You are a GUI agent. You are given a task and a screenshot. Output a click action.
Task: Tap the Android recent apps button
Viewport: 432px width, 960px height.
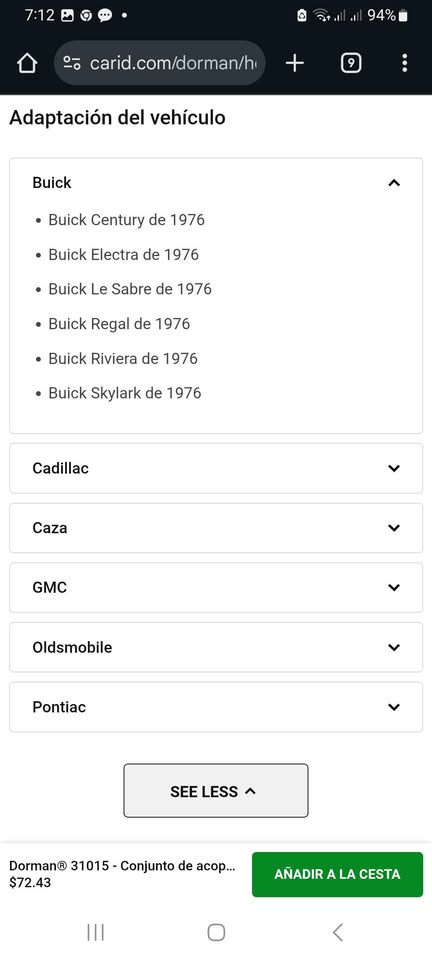[95, 932]
